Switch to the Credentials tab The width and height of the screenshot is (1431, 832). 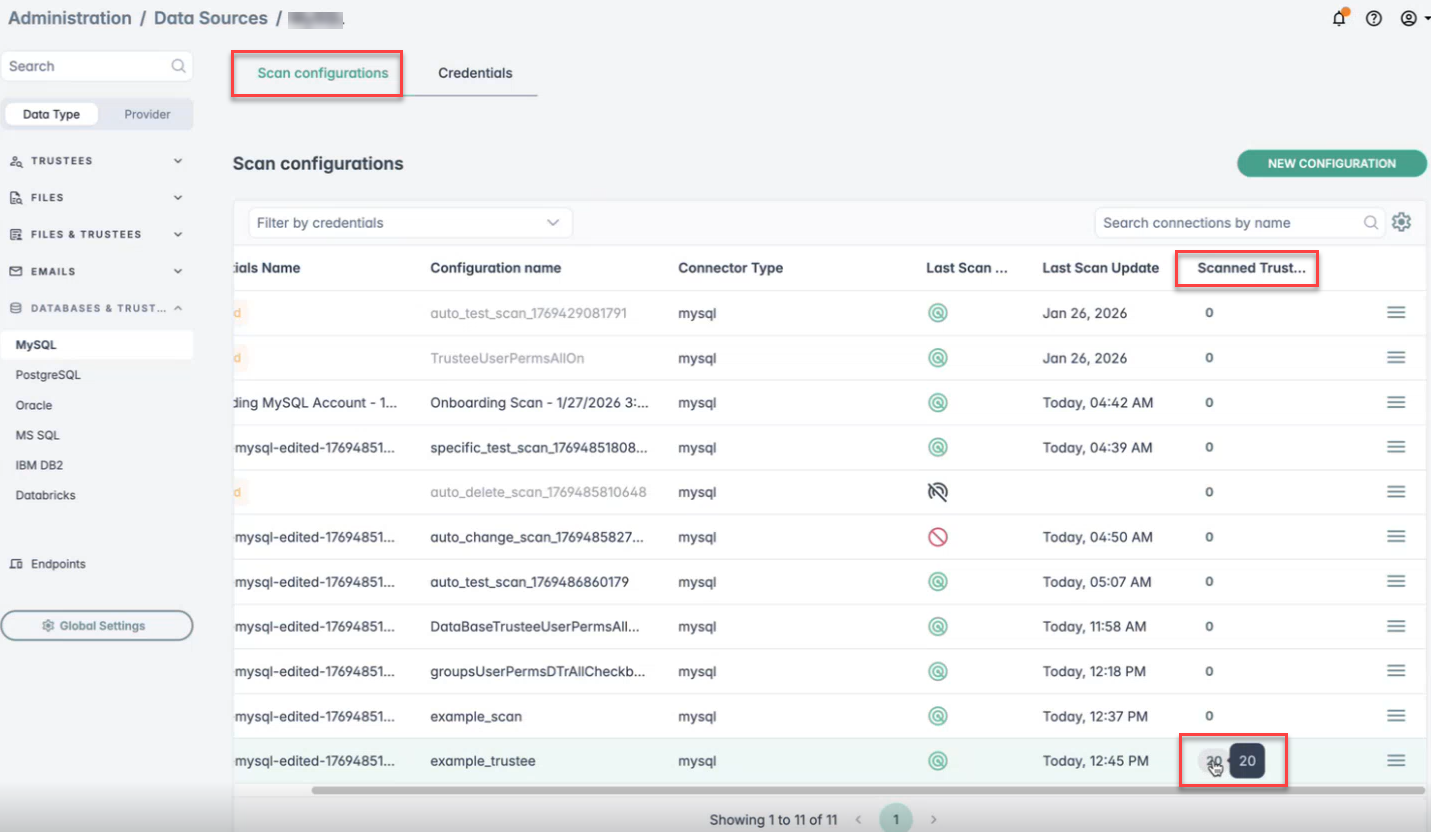pos(475,73)
